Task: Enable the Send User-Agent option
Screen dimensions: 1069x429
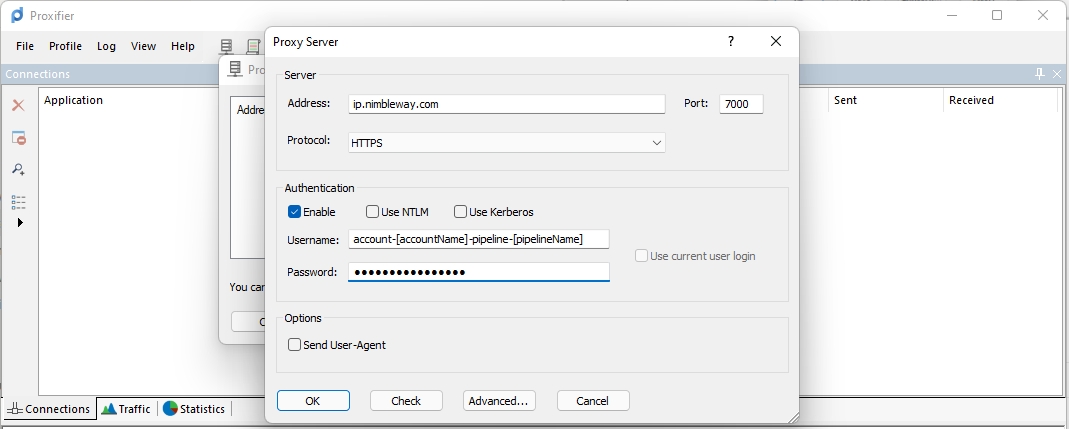Action: (295, 345)
